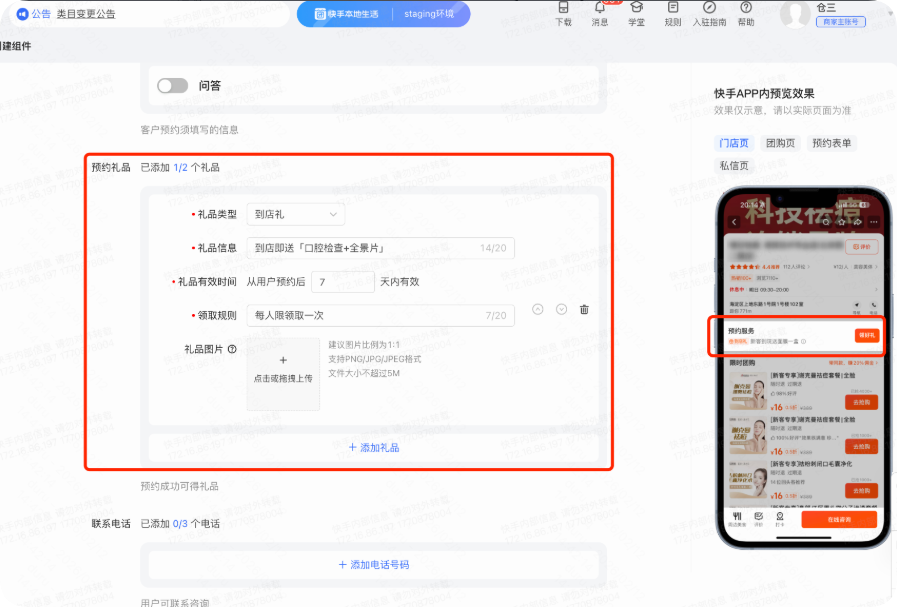Click the 快手本地生活 logo
This screenshot has width=897, height=607.
[346, 14]
